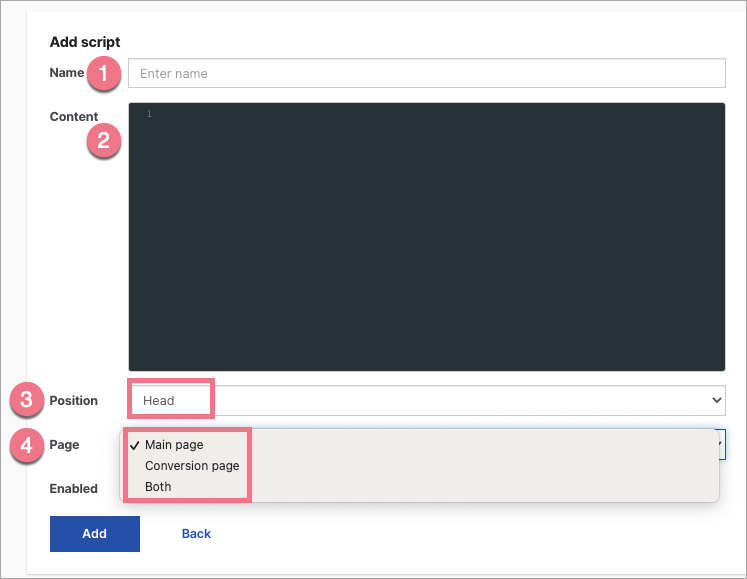Open the Position dropdown showing Head
Image resolution: width=747 pixels, height=579 pixels.
(x=426, y=400)
